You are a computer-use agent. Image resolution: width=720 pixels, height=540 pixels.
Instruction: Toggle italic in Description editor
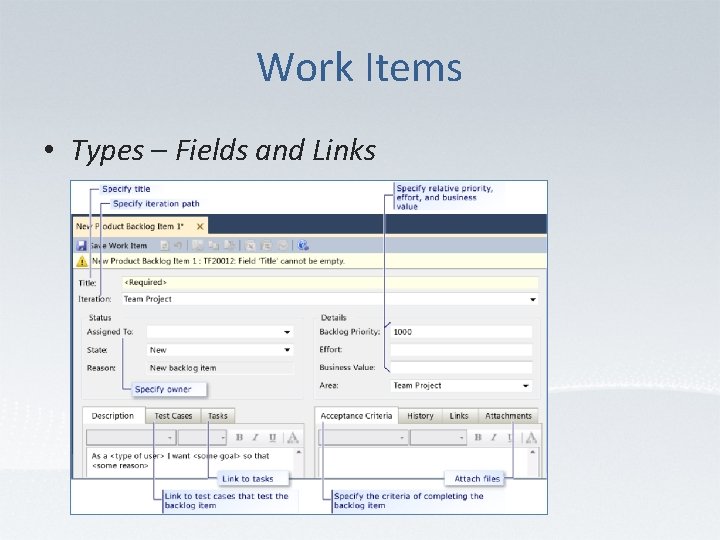pyautogui.click(x=256, y=438)
